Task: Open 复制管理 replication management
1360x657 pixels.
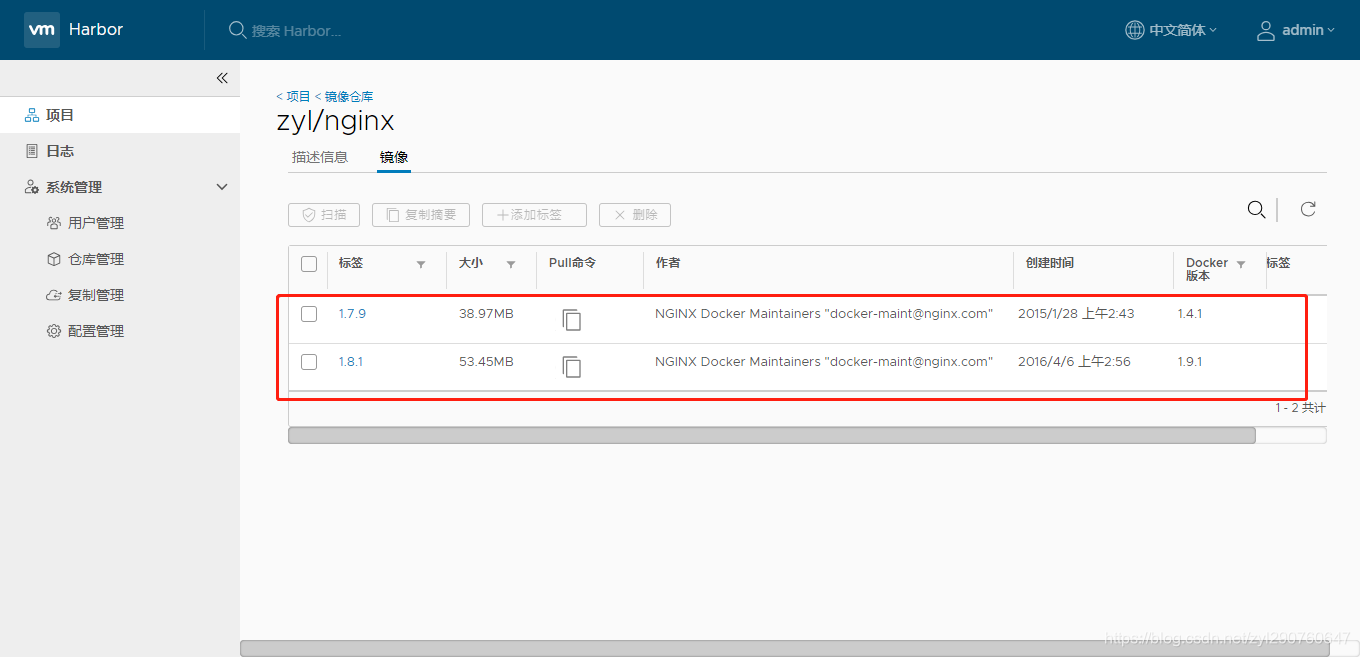Action: coord(96,295)
